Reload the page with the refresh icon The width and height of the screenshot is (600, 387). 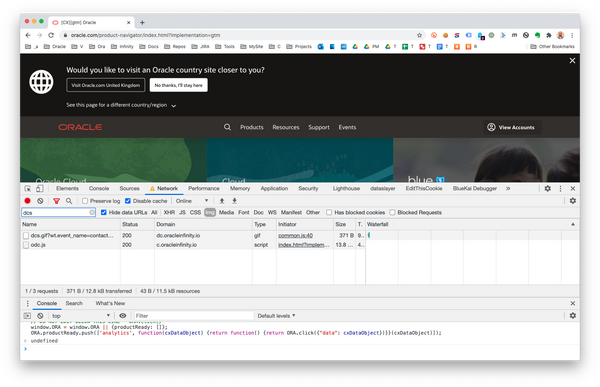51,35
